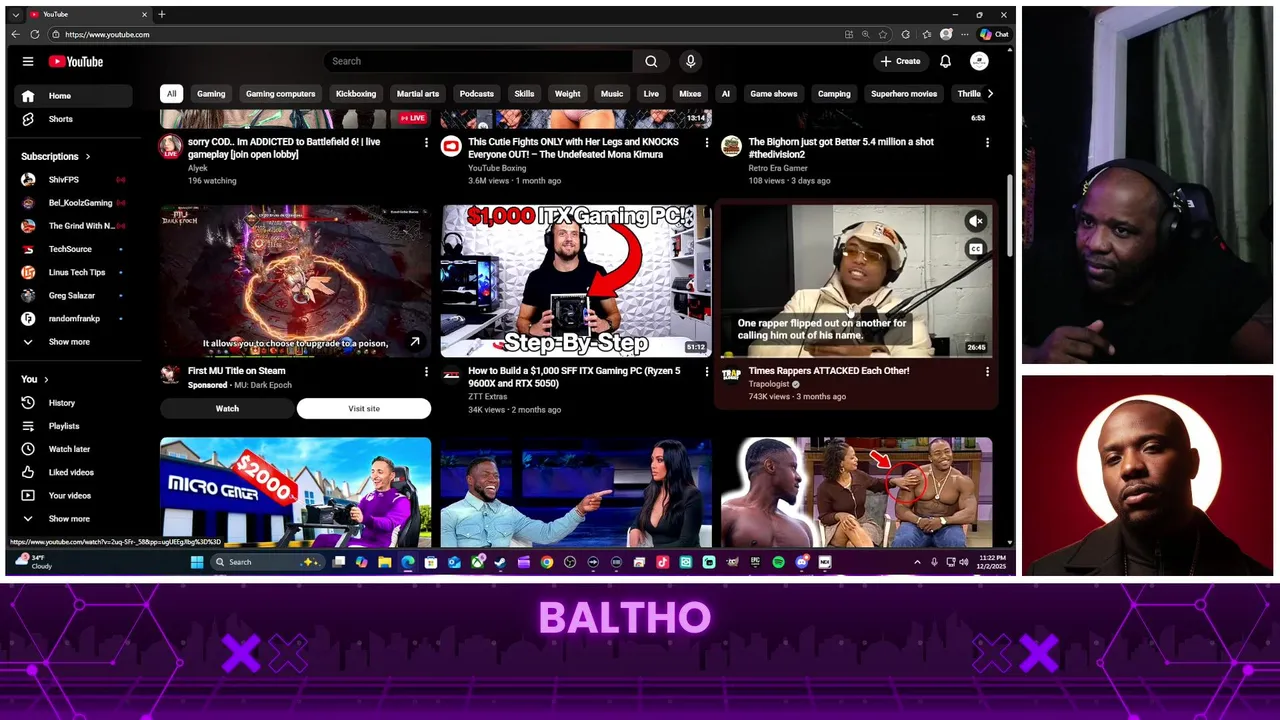Toggle captions on the rapper video preview
Image resolution: width=1280 pixels, height=720 pixels.
(976, 249)
